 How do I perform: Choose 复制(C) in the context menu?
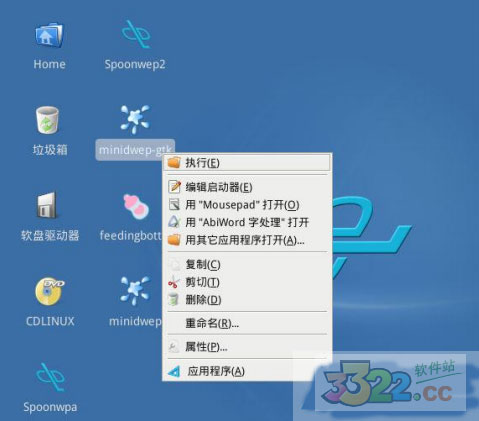(x=247, y=265)
